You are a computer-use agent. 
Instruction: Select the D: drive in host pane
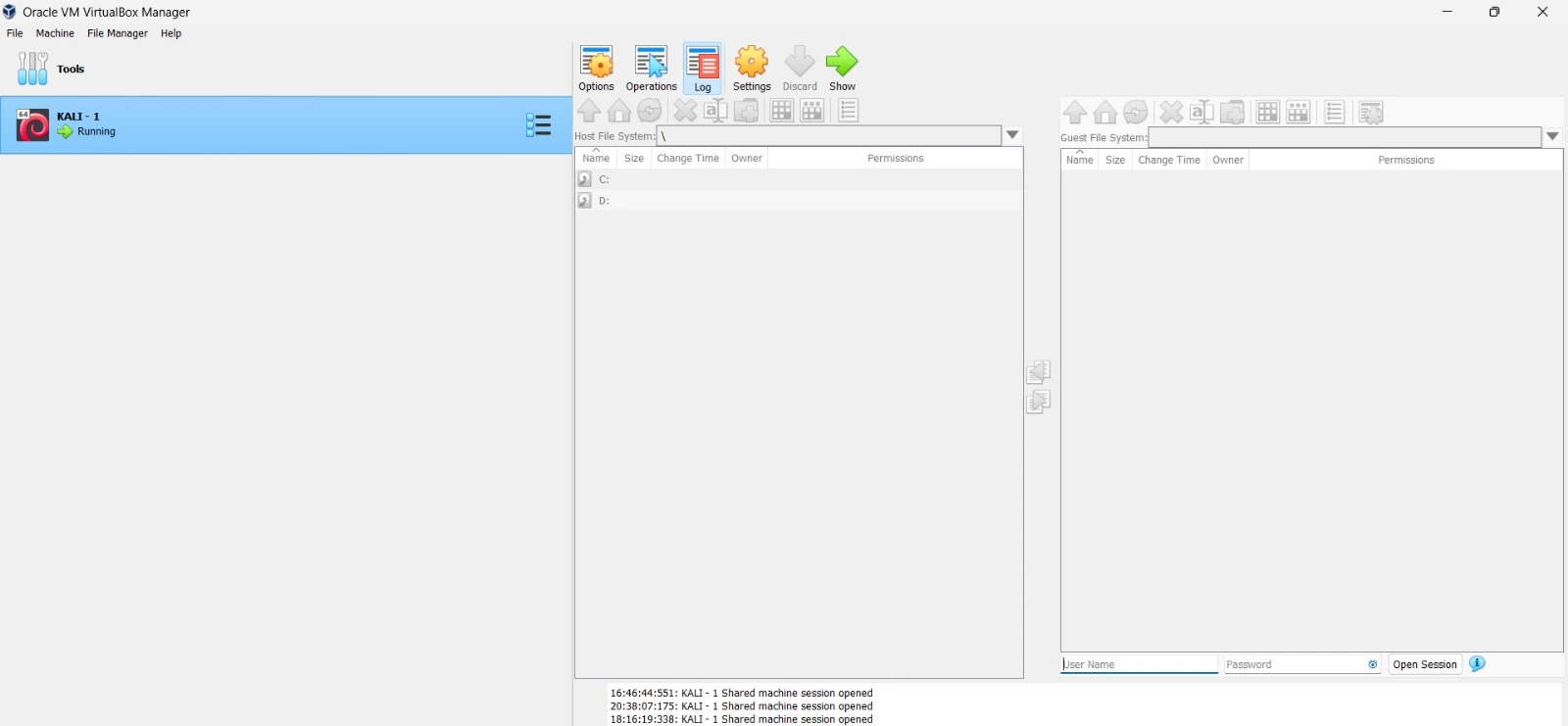point(799,201)
